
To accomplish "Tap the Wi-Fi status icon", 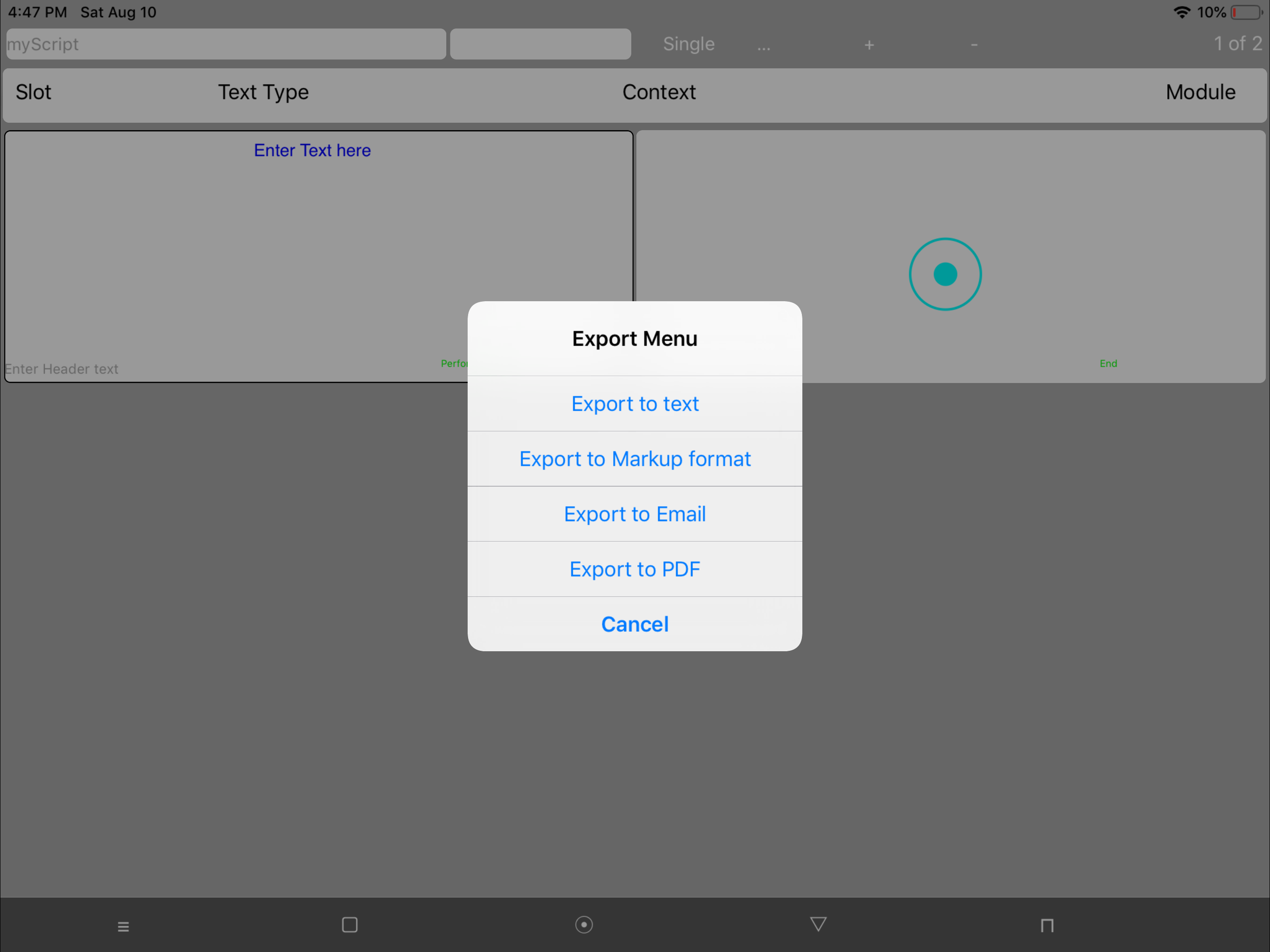I will [x=1182, y=12].
